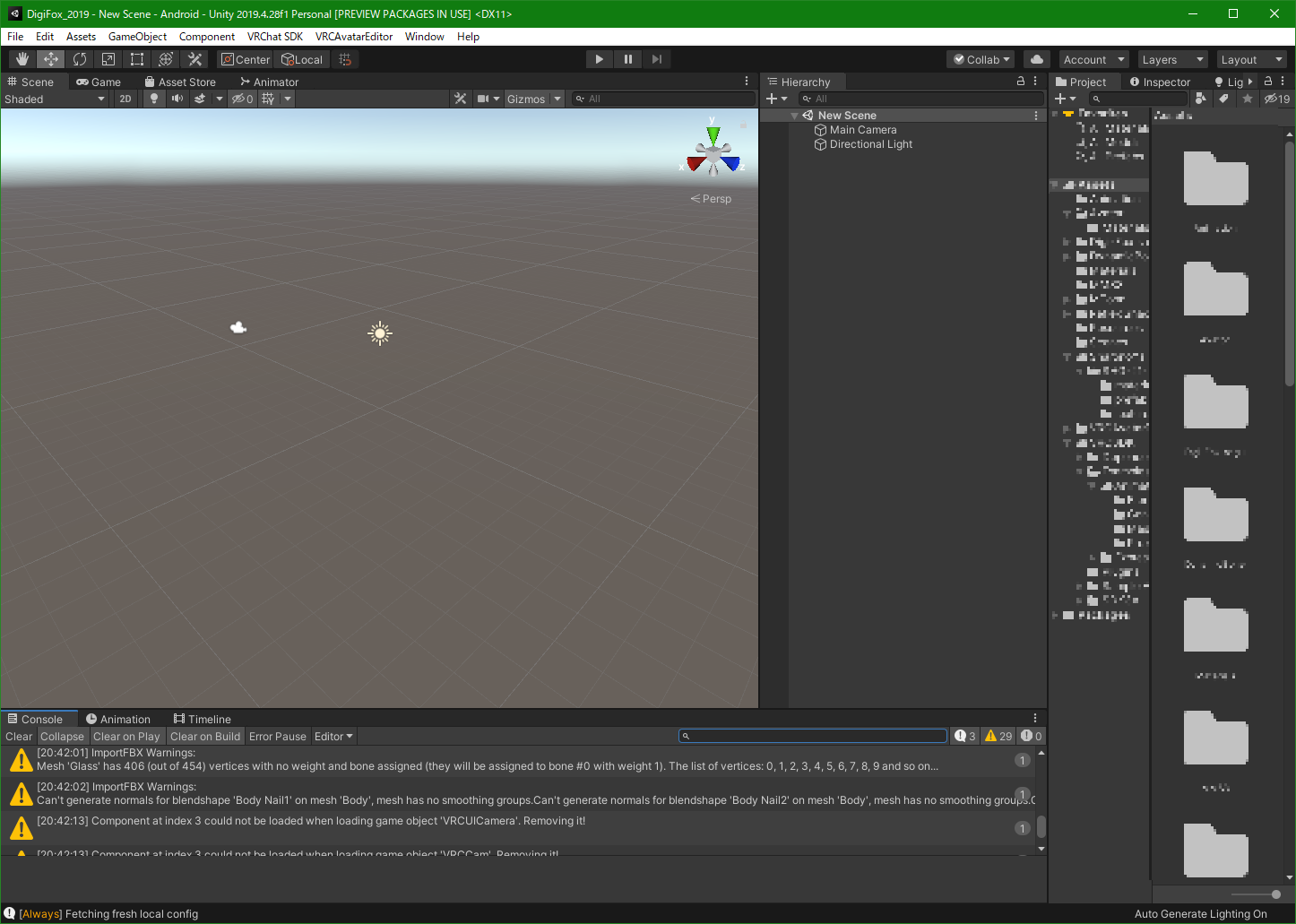
Task: Open the VRChat SDK menu
Action: click(275, 37)
